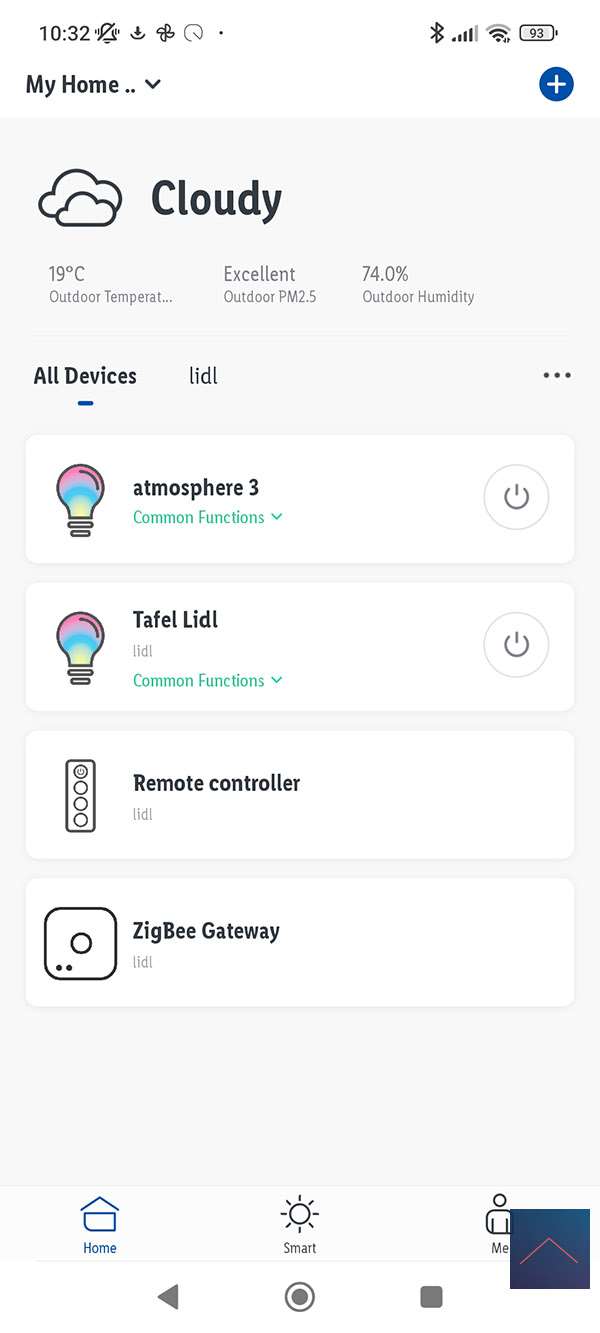The height and width of the screenshot is (1333, 600).
Task: Tap the atmosphere 3 light bulb icon
Action: tap(80, 499)
